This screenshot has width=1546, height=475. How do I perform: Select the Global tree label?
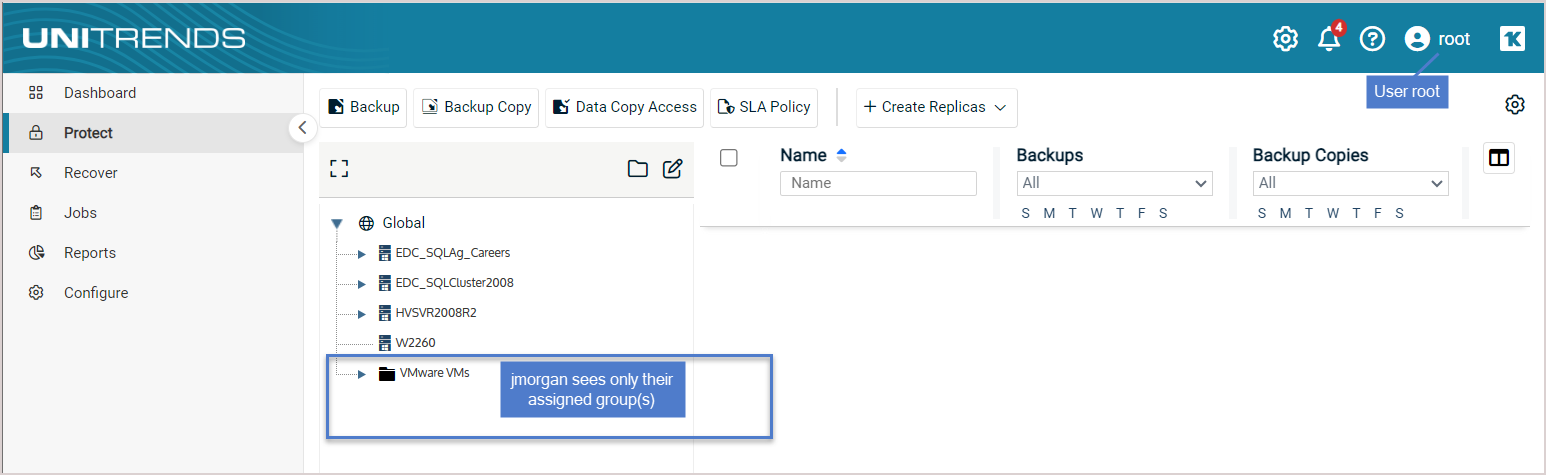pos(404,223)
